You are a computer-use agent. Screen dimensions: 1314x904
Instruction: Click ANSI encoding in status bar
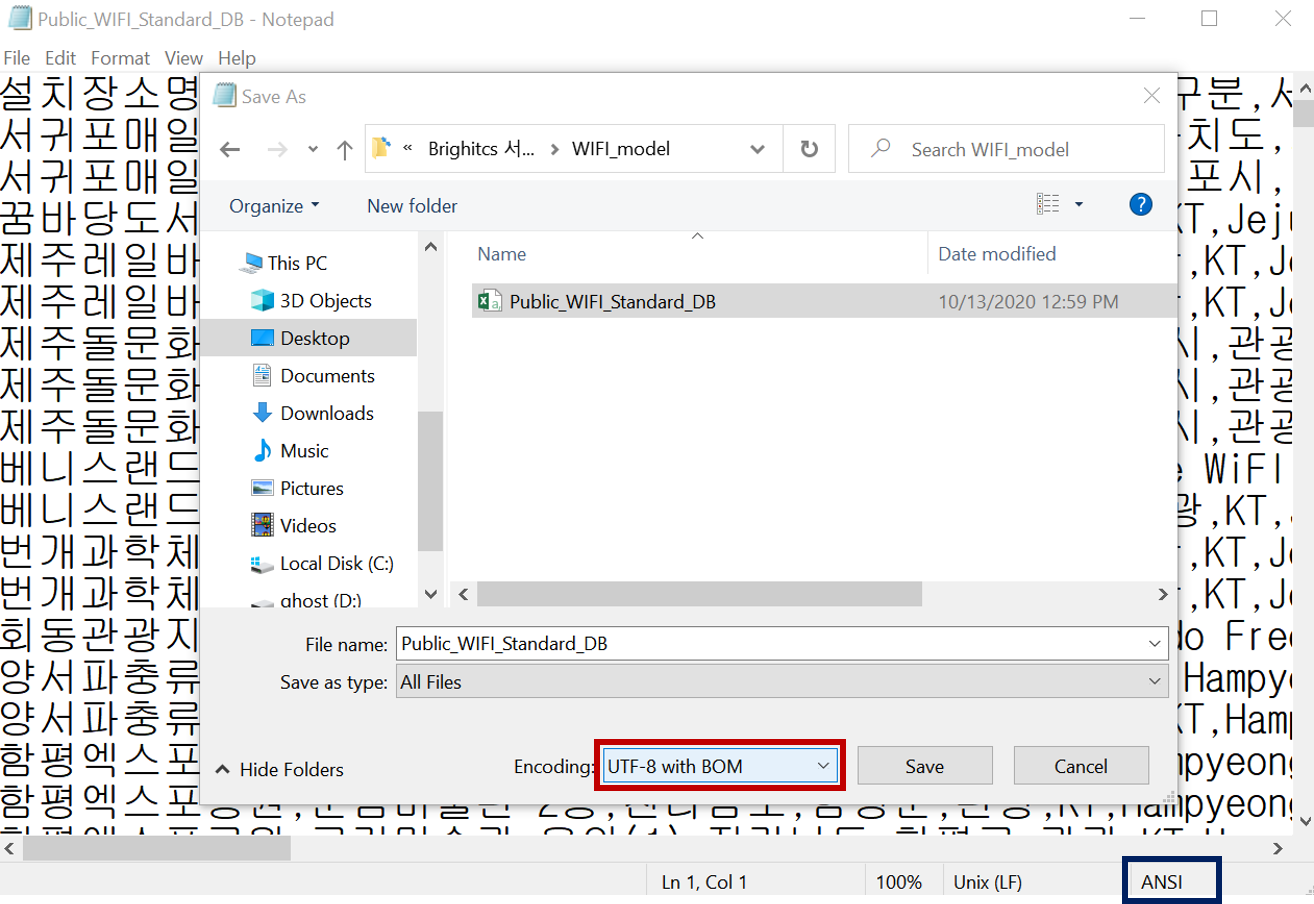[x=1164, y=882]
